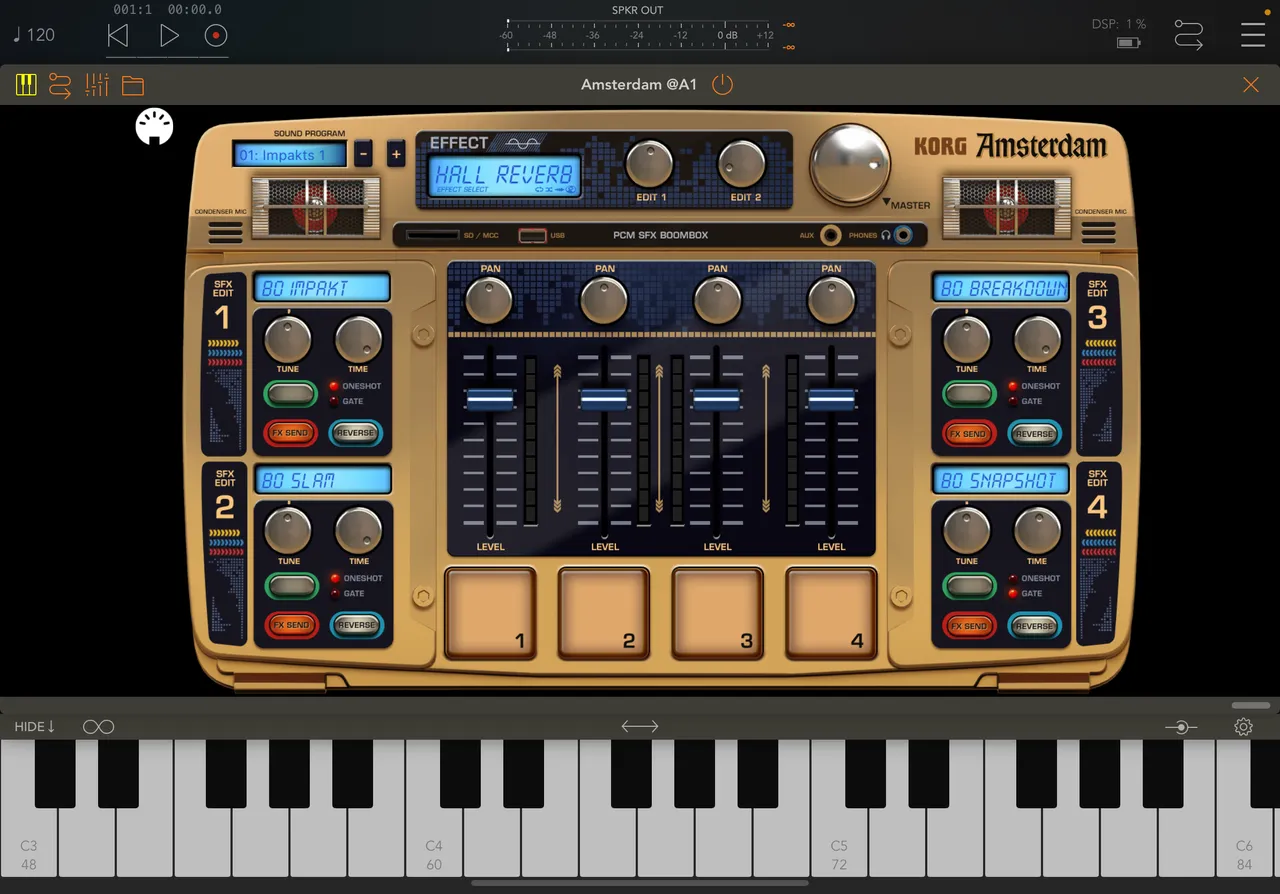Viewport: 1280px width, 894px height.
Task: Click the third channel PAN knob
Action: [x=718, y=300]
